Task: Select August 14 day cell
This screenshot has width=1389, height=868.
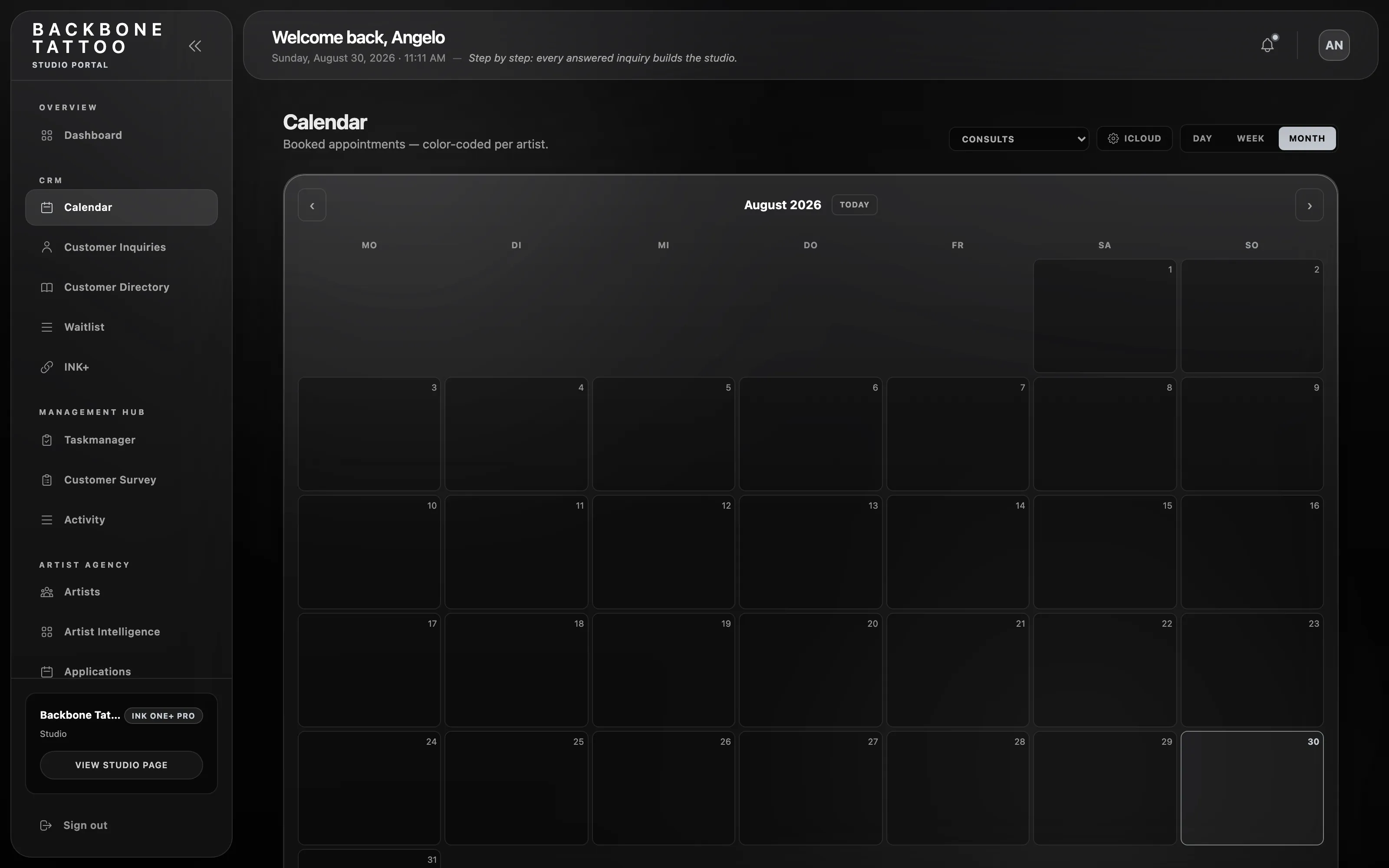Action: coord(958,552)
